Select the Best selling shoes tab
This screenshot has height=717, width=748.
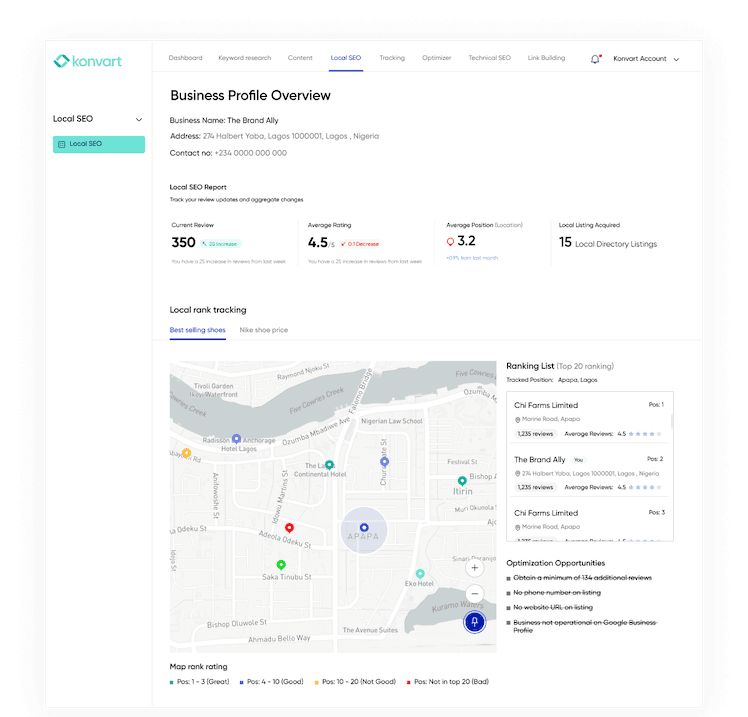197,330
